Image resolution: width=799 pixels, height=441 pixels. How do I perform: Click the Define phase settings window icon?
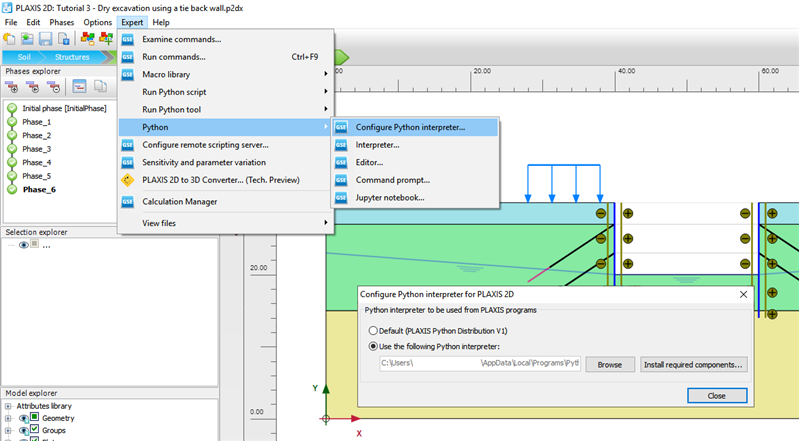[79, 87]
